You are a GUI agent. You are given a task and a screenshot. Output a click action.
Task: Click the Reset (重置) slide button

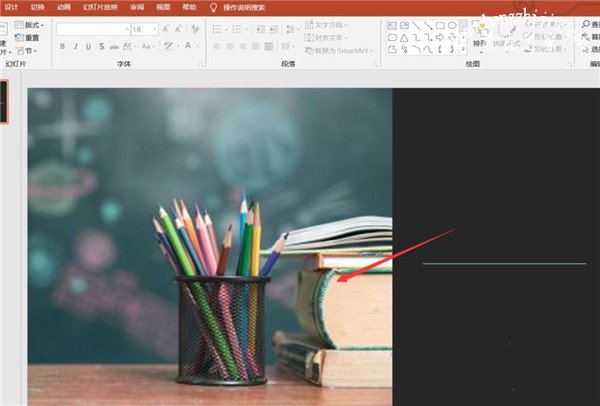[27, 38]
